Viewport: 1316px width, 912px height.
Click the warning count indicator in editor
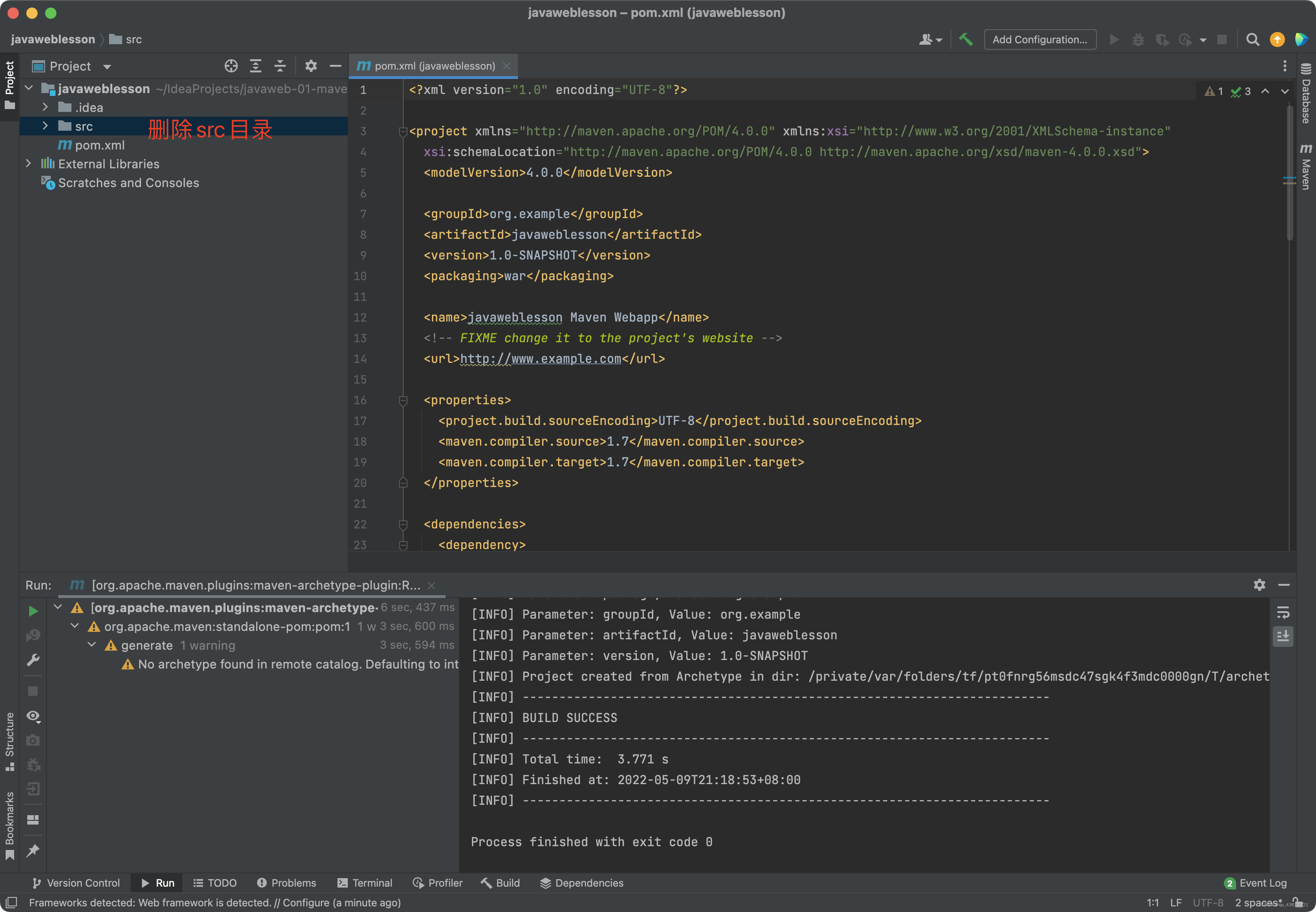click(x=1214, y=91)
